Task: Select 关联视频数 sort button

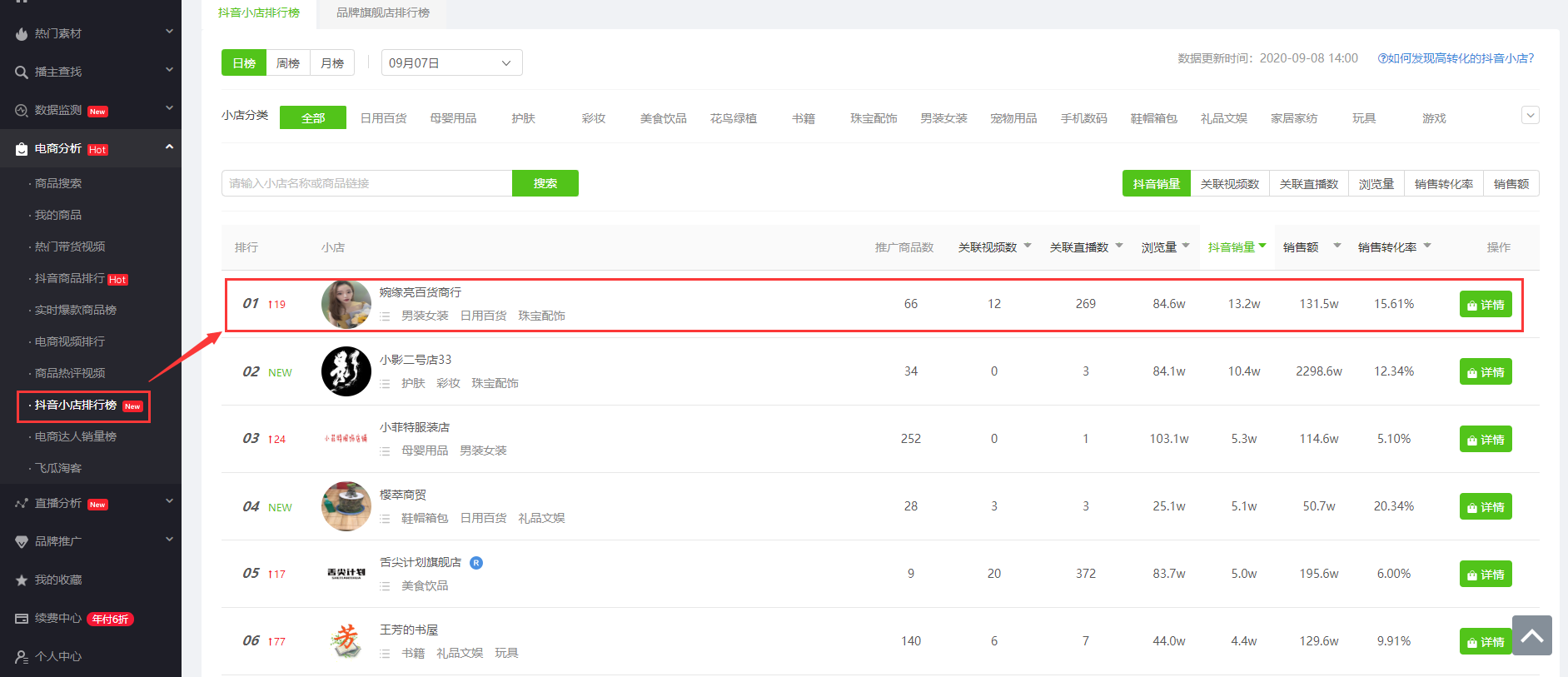Action: [x=1230, y=184]
